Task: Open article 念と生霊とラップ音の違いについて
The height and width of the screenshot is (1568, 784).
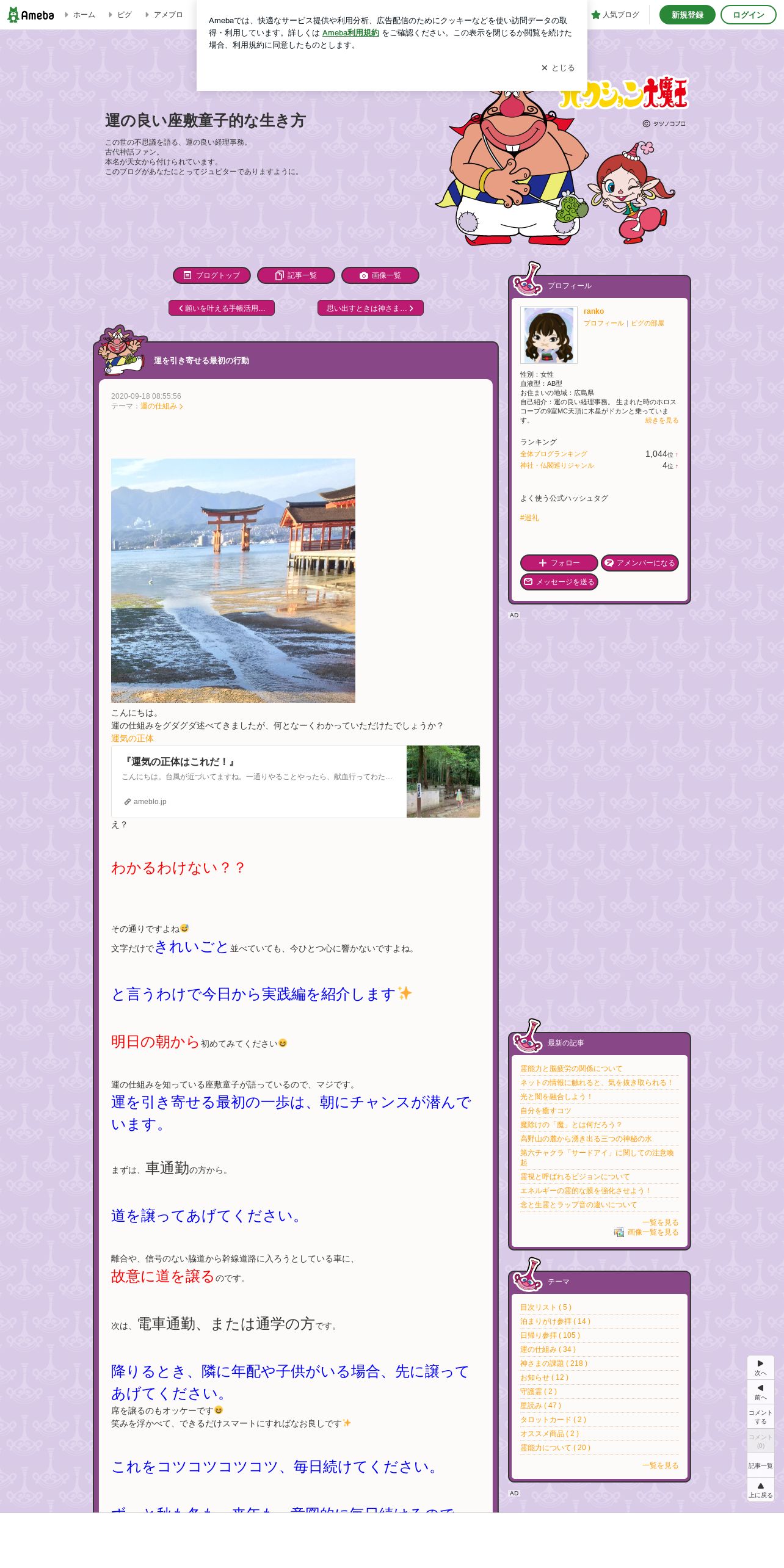Action: pos(579,1205)
